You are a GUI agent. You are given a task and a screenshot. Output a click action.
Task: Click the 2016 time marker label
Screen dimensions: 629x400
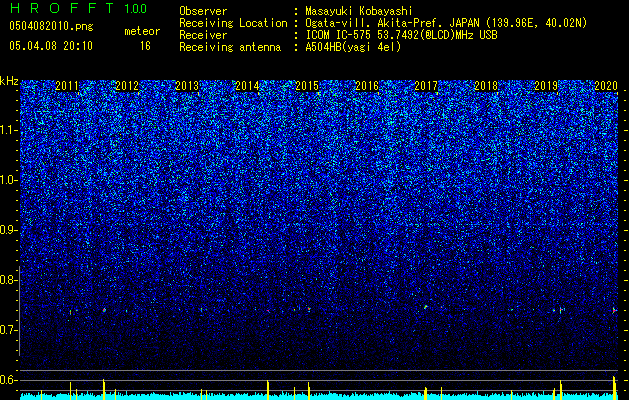click(367, 86)
